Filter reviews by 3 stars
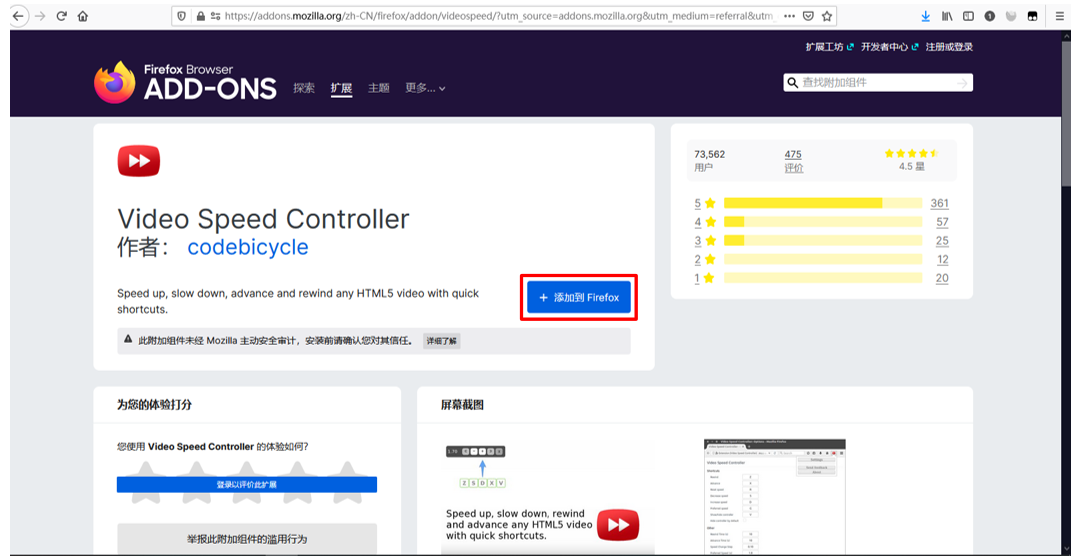The width and height of the screenshot is (1077, 560). [705, 240]
